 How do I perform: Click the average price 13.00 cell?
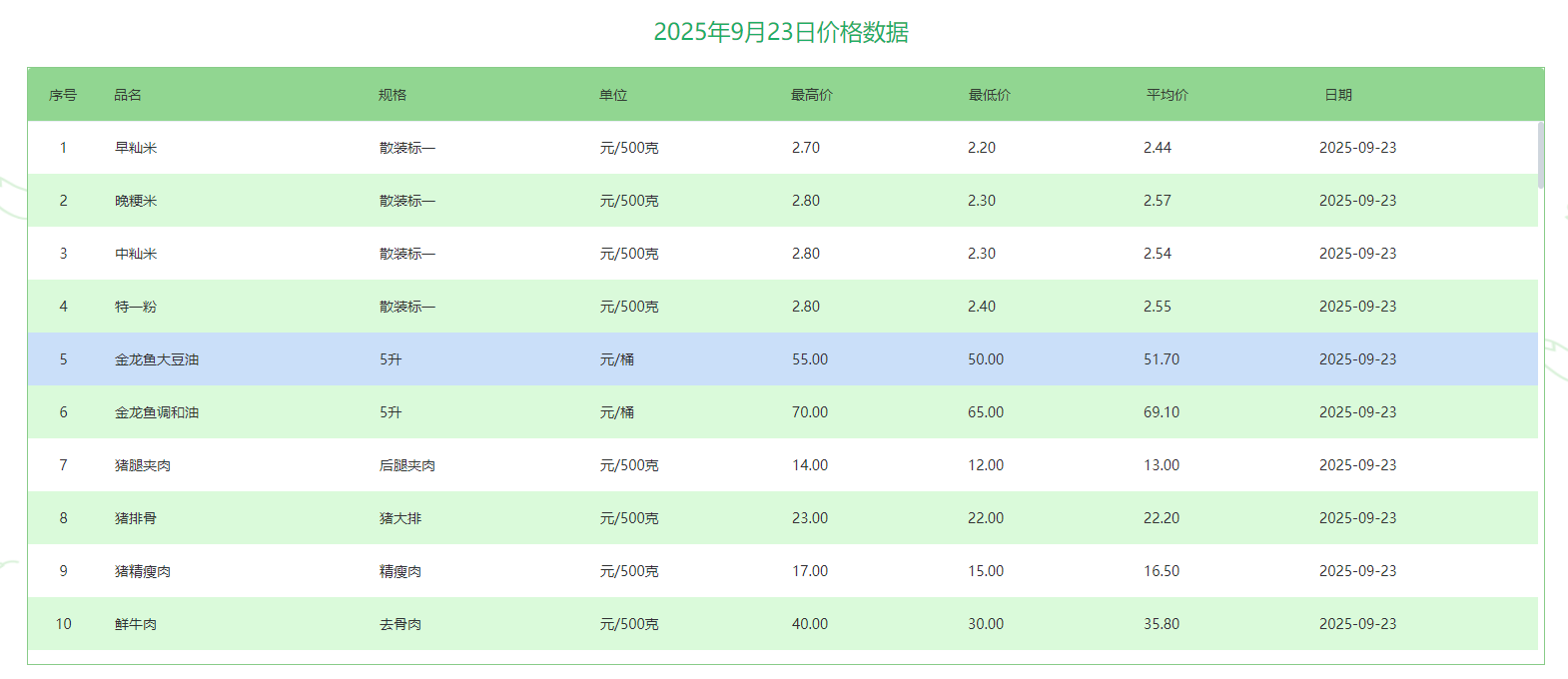click(x=1162, y=465)
